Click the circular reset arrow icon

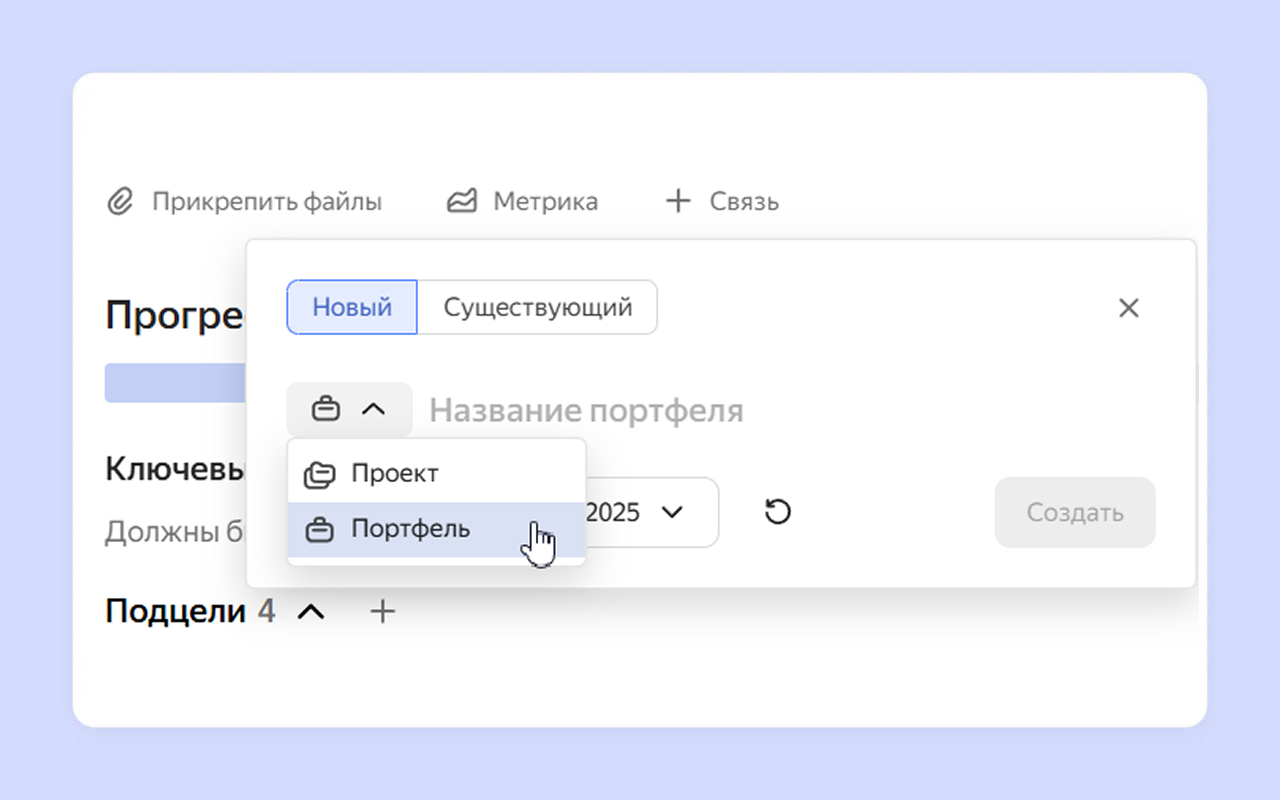click(778, 512)
